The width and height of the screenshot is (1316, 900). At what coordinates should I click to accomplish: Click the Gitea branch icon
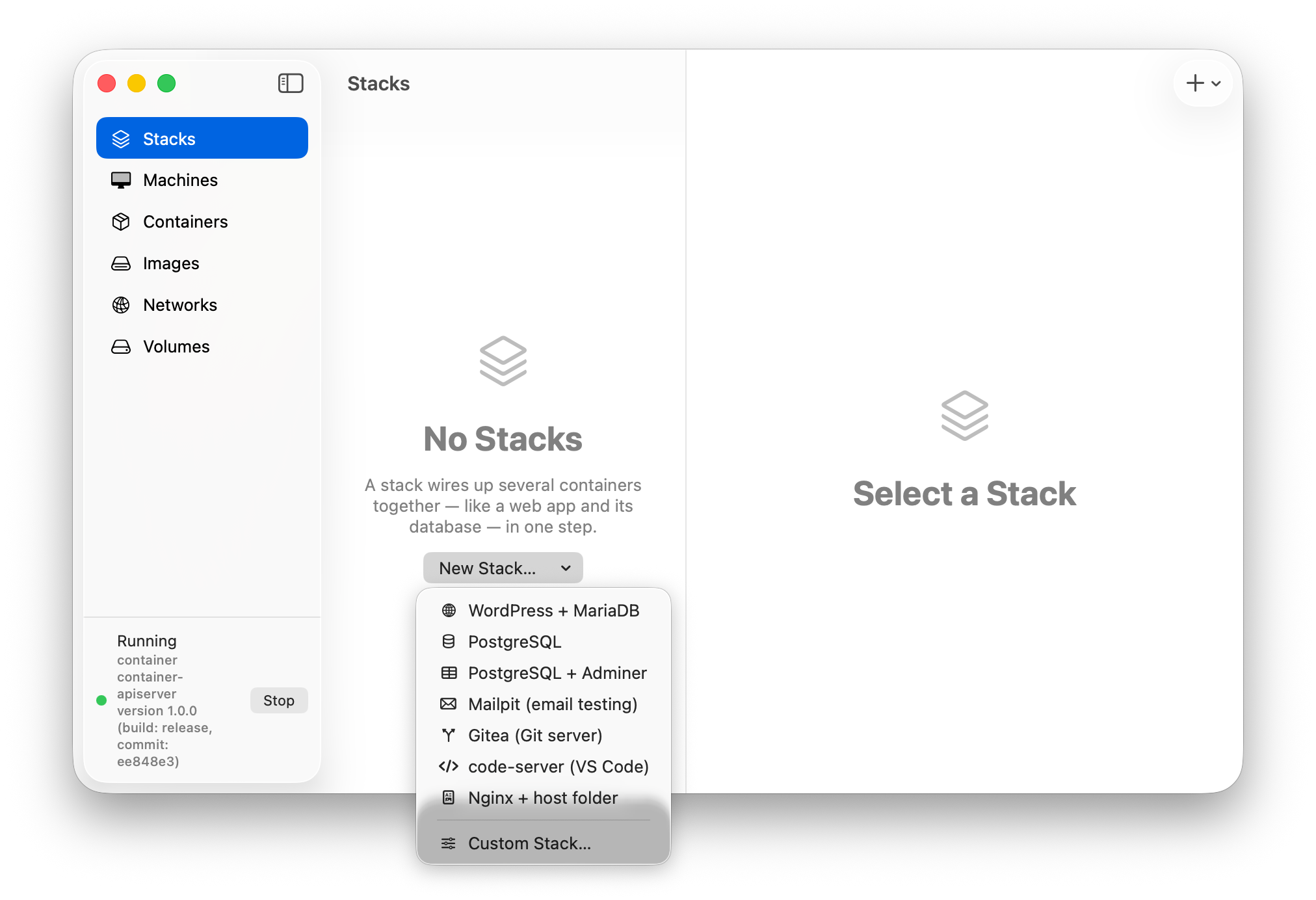click(449, 735)
